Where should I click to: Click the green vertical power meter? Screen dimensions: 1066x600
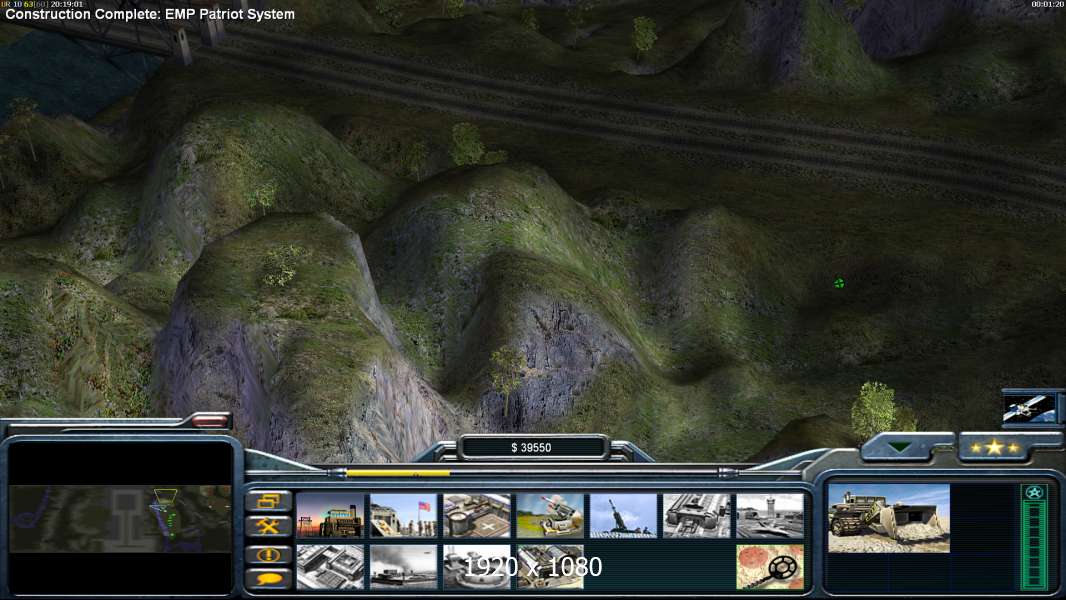(1034, 546)
